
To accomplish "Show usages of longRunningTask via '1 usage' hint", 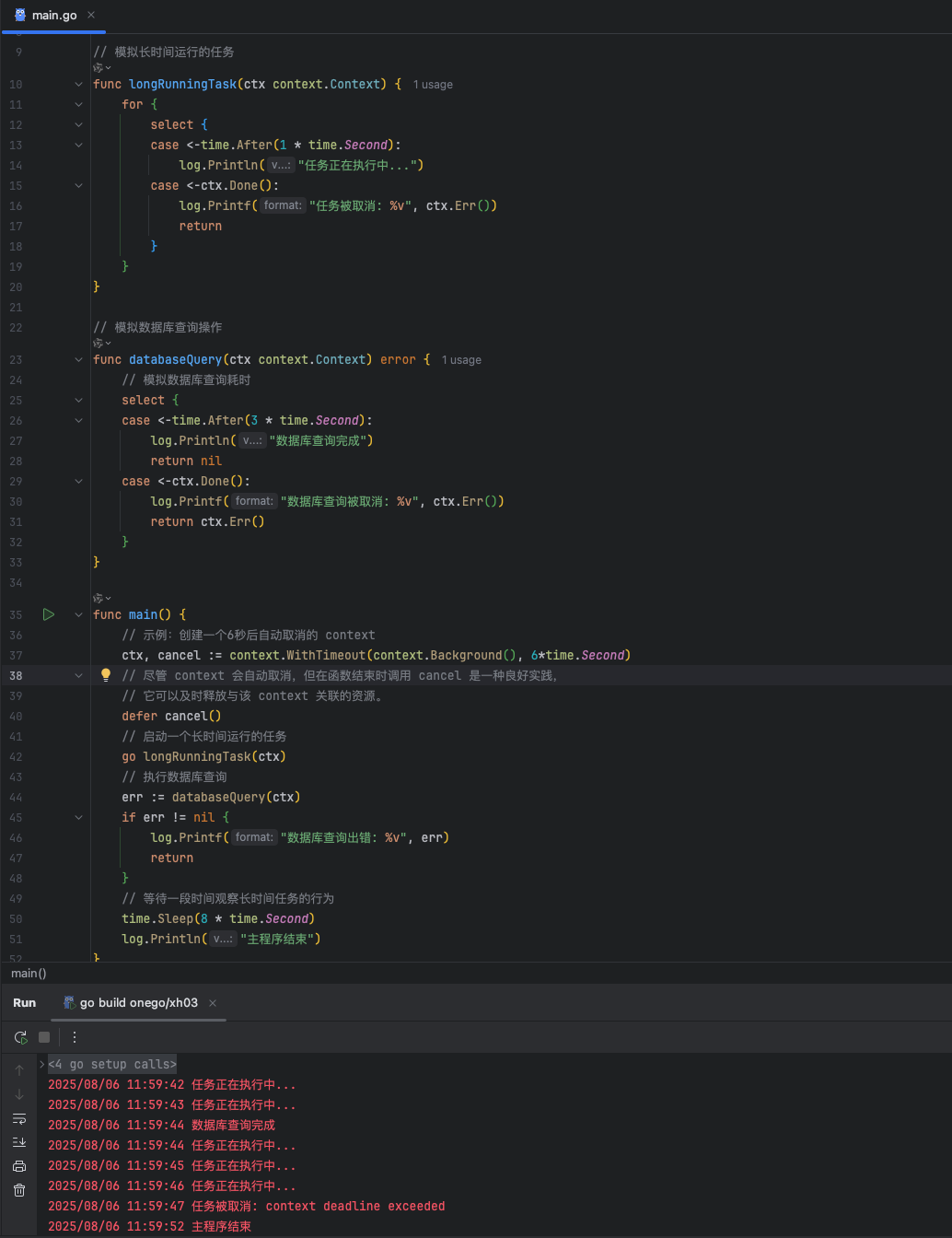I will point(433,85).
